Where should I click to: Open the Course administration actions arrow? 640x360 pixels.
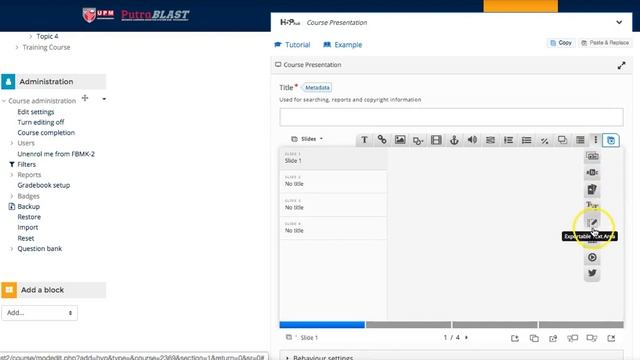[104, 99]
